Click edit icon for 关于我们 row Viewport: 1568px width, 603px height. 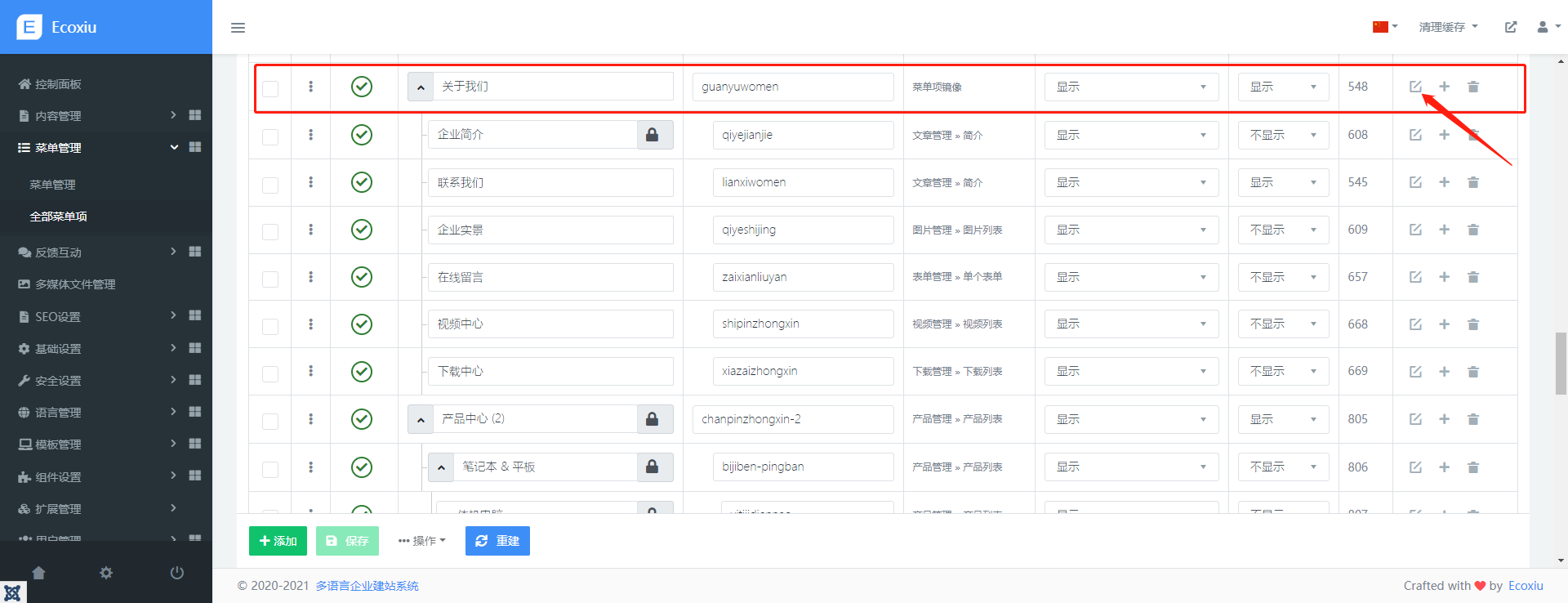1415,87
